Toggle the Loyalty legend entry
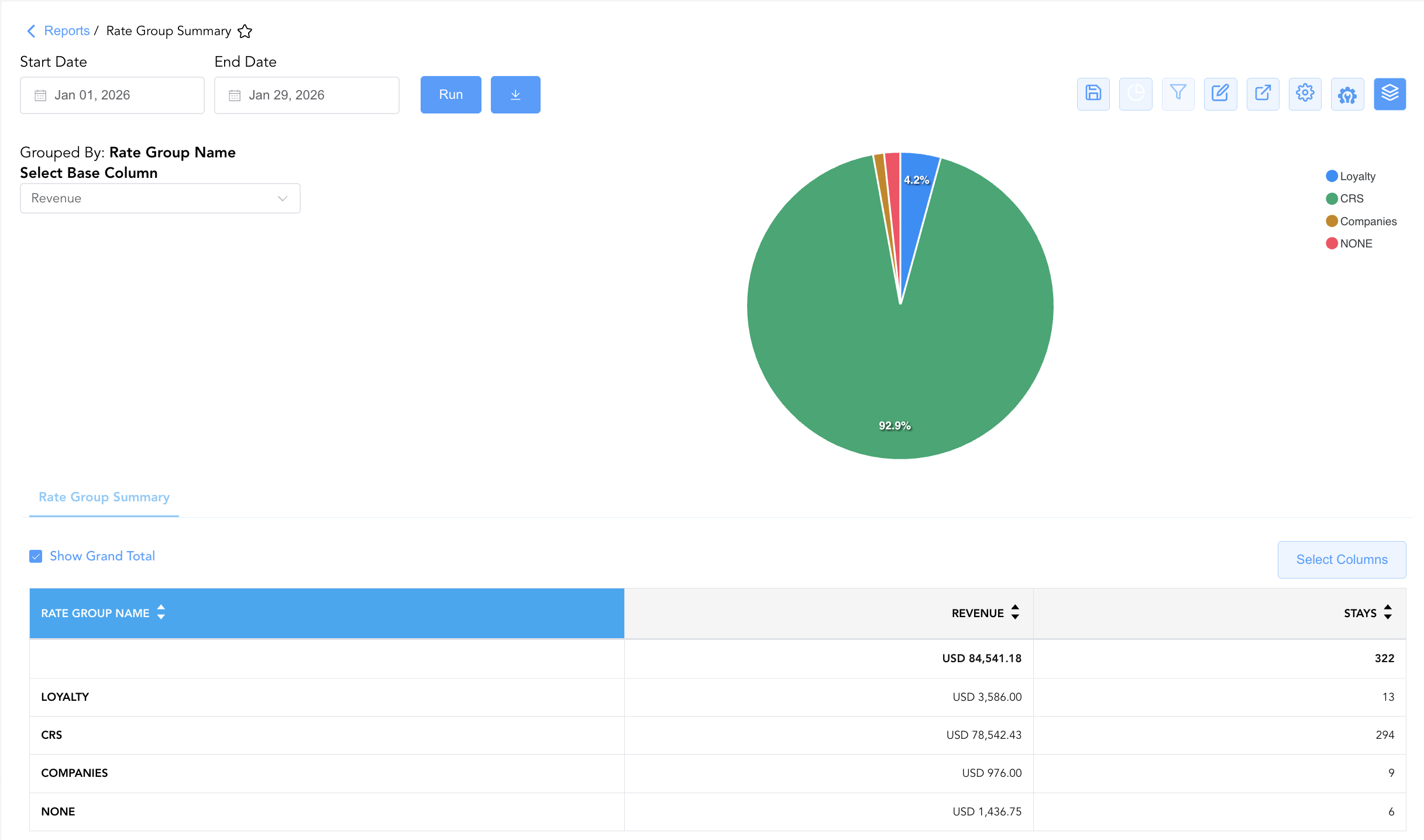Viewport: 1424px width, 840px height. [1351, 176]
